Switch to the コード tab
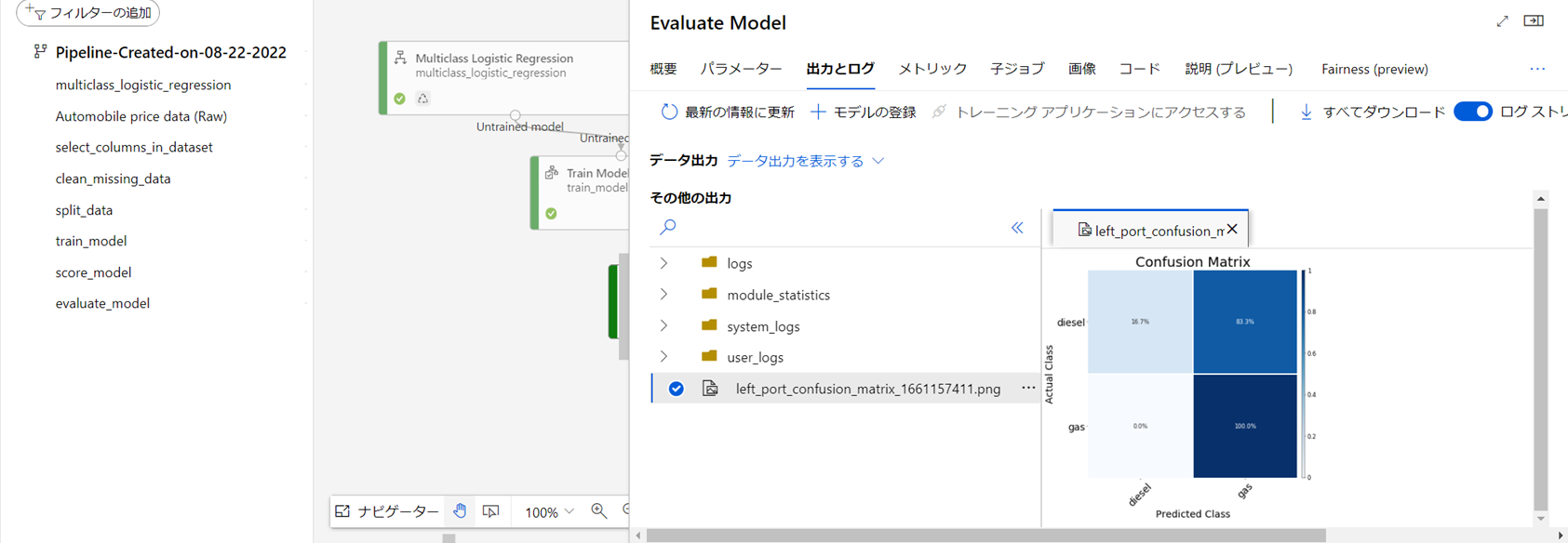 1140,69
